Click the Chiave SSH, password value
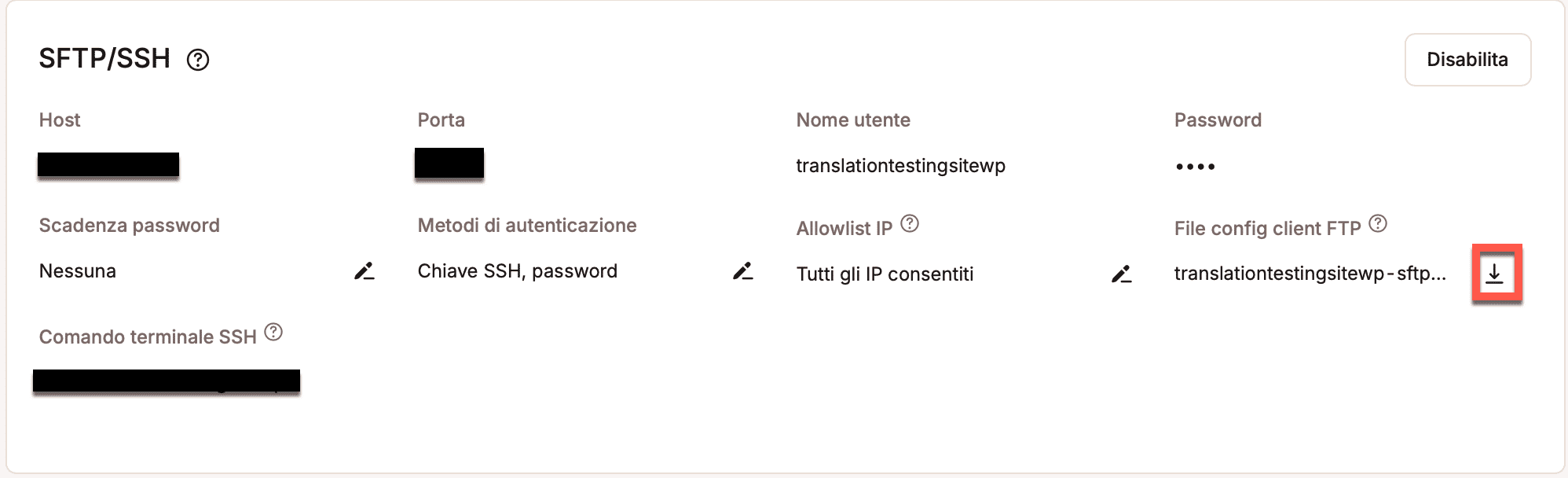 tap(517, 271)
